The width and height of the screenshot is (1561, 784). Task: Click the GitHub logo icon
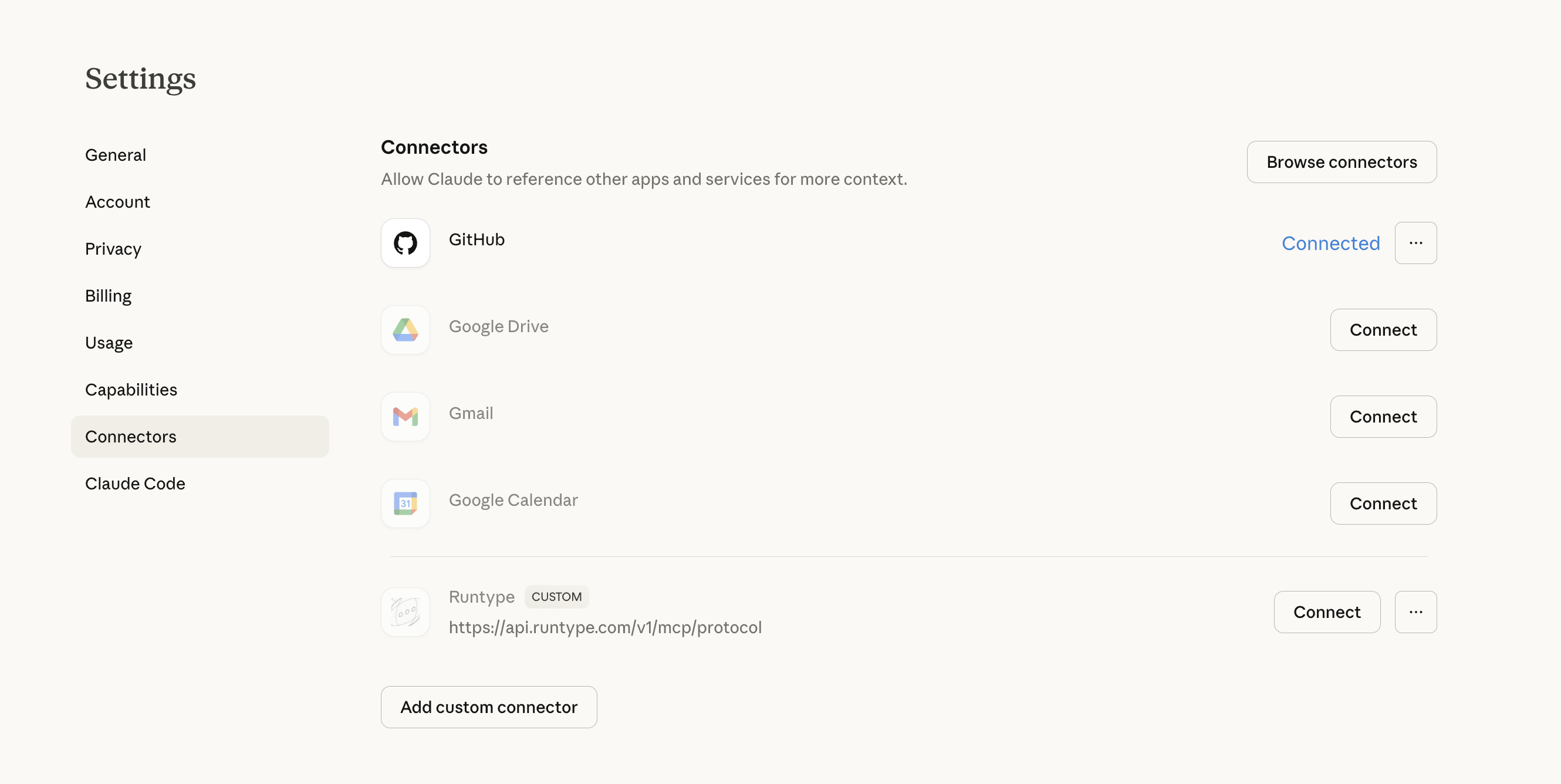405,243
